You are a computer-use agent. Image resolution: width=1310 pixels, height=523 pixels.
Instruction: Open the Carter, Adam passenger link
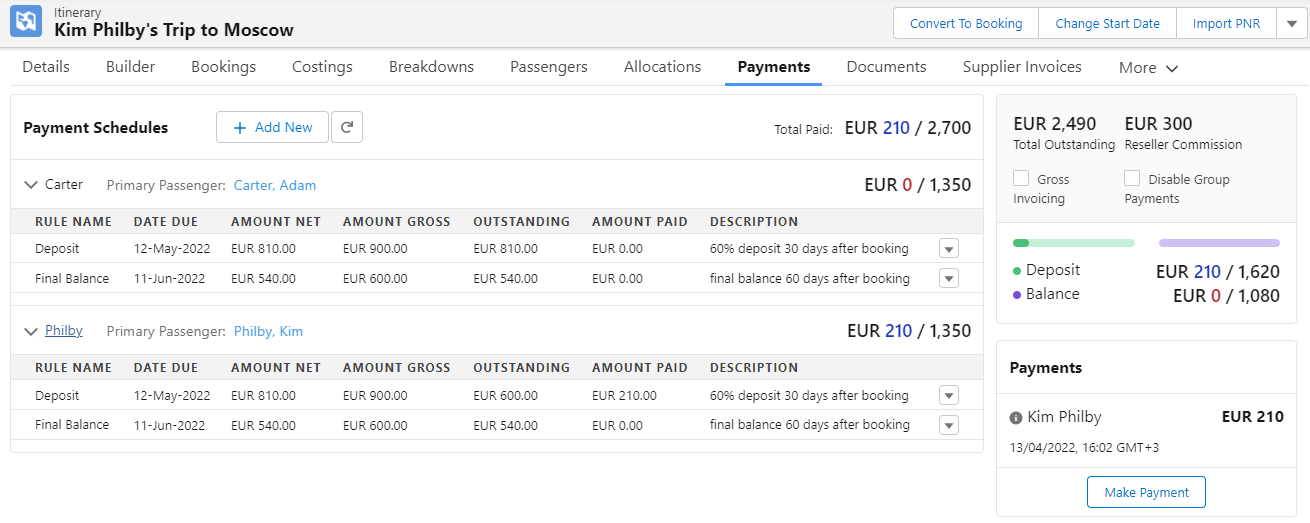pos(275,185)
